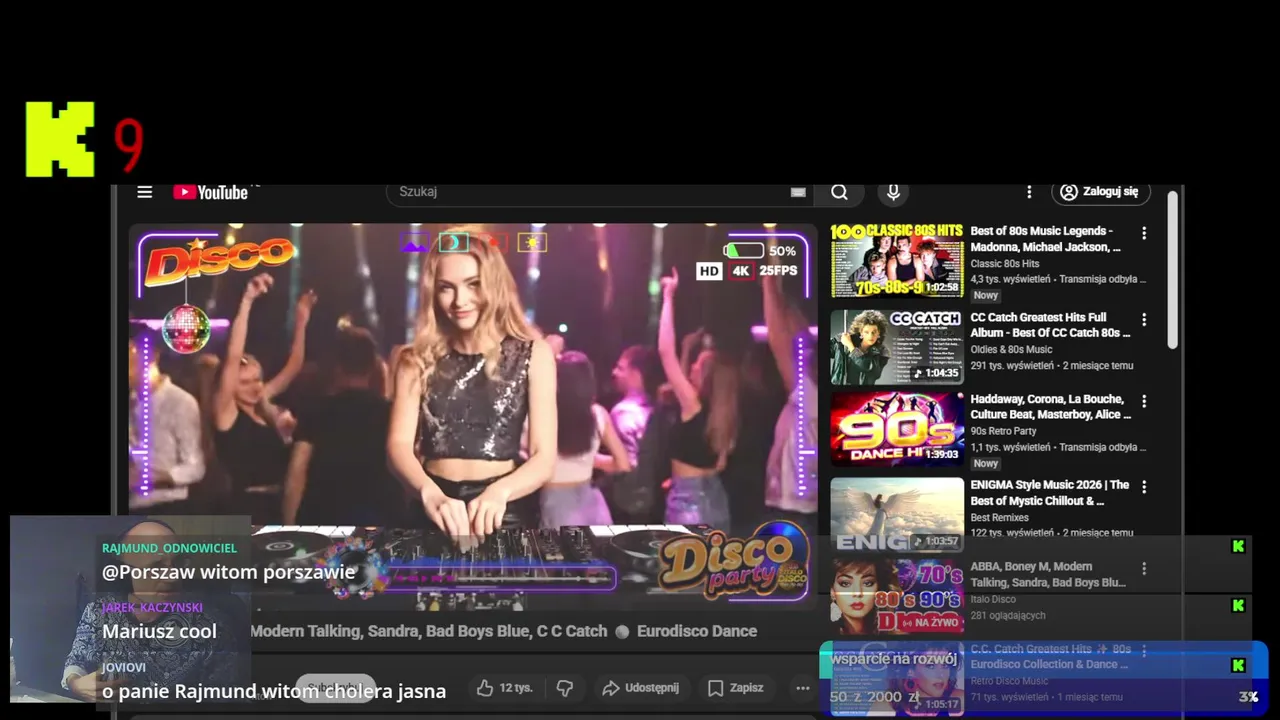The image size is (1280, 720).
Task: Click the magnifier search button
Action: pyautogui.click(x=840, y=192)
